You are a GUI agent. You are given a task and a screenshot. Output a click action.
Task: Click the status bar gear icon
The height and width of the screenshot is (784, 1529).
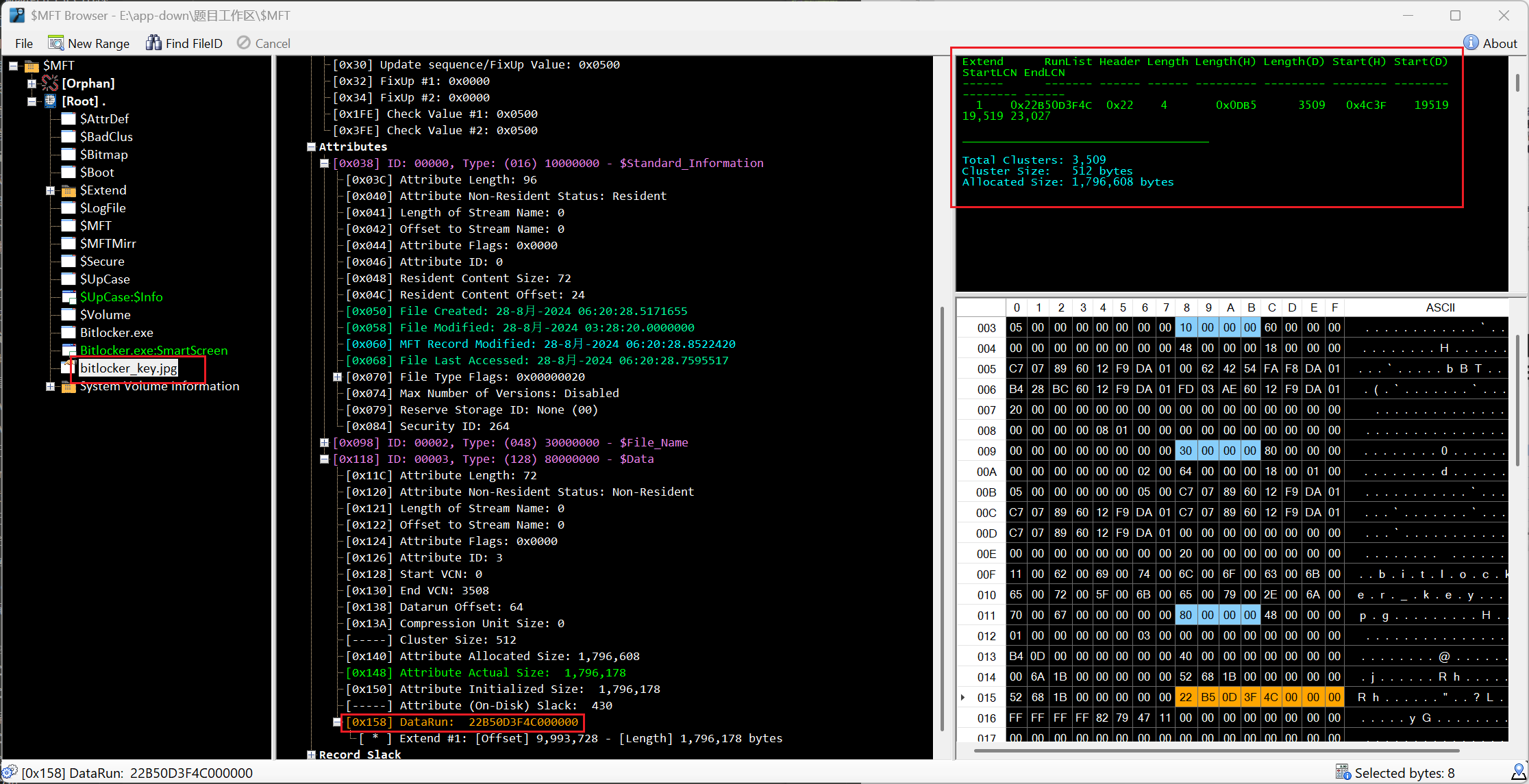tap(10, 772)
